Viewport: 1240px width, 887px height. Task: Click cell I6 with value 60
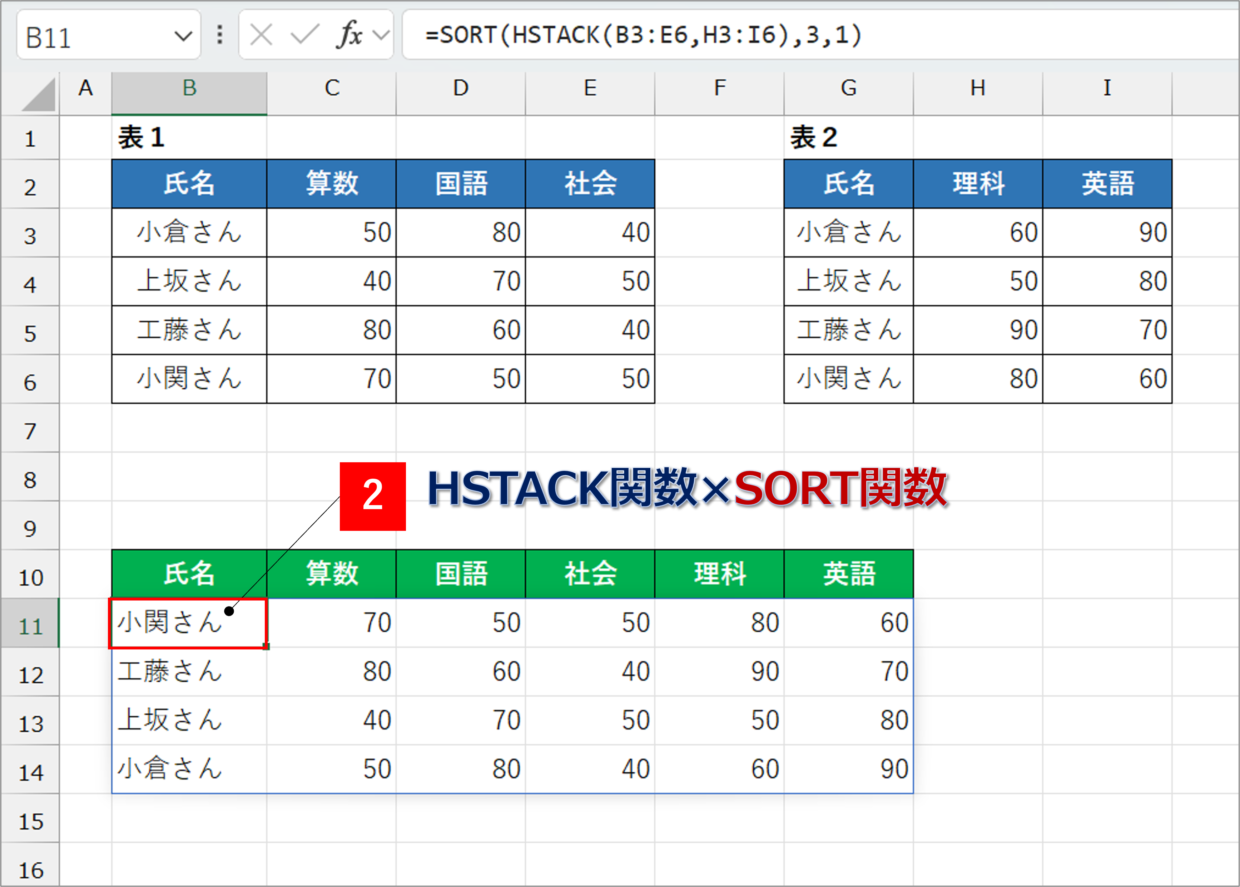click(x=1107, y=379)
